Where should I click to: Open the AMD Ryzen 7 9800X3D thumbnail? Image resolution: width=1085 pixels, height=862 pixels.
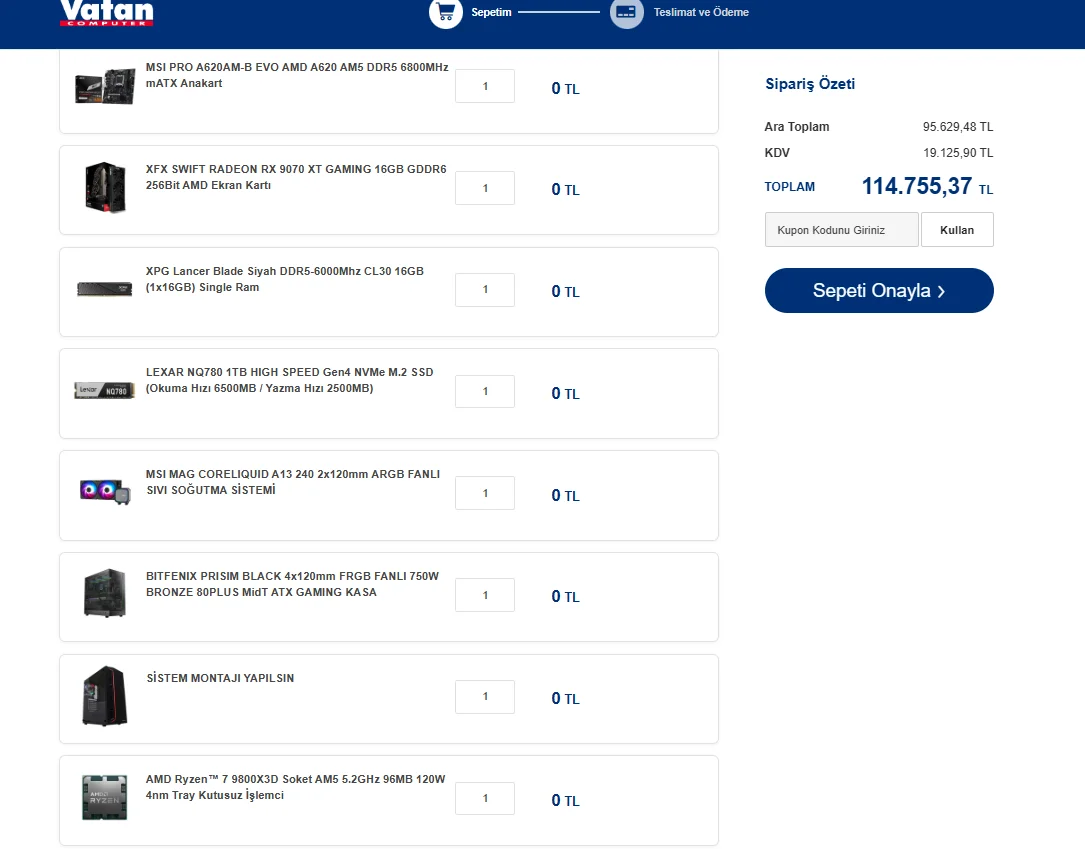pos(104,798)
